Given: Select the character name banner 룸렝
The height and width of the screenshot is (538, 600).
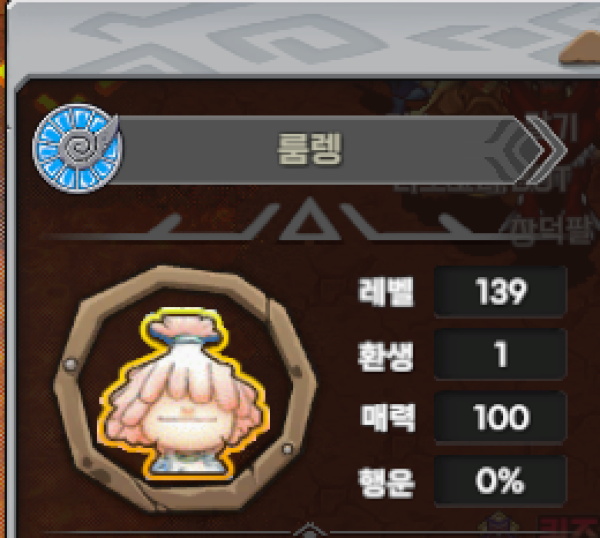Looking at the screenshot, I should pos(309,150).
